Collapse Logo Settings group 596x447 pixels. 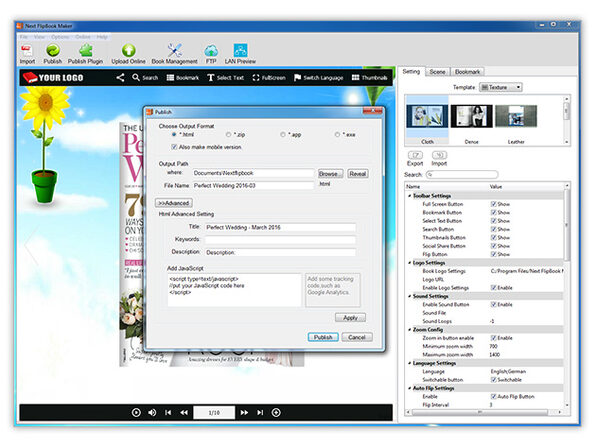[409, 263]
